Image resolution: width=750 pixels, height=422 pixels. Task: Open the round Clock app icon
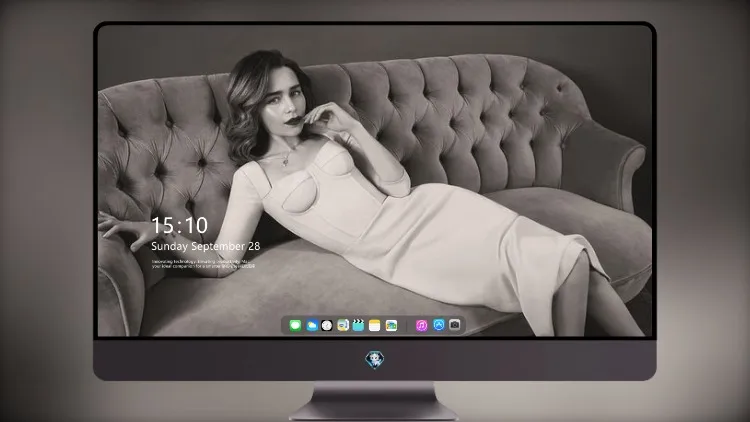click(x=327, y=325)
